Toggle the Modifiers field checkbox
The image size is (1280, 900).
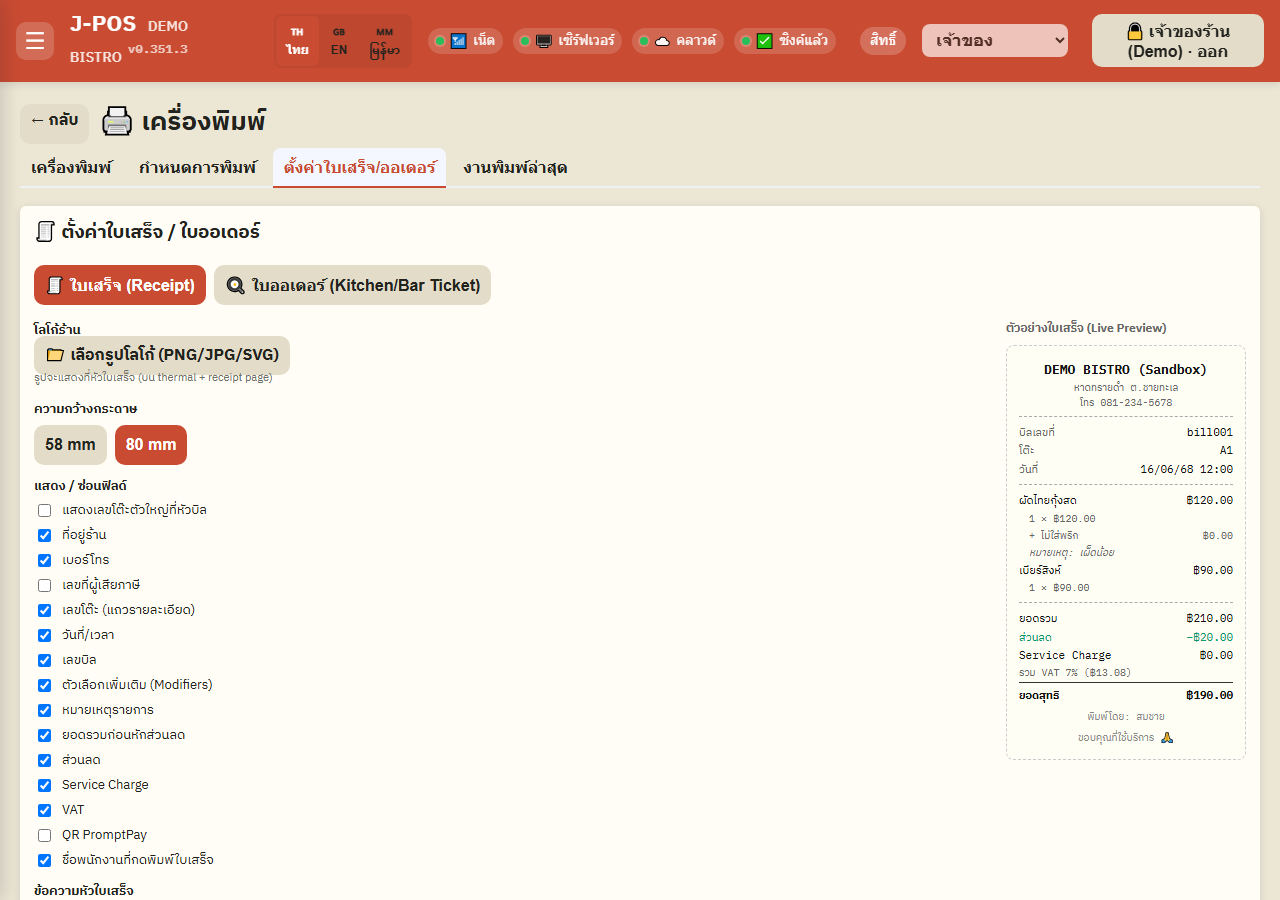44,685
